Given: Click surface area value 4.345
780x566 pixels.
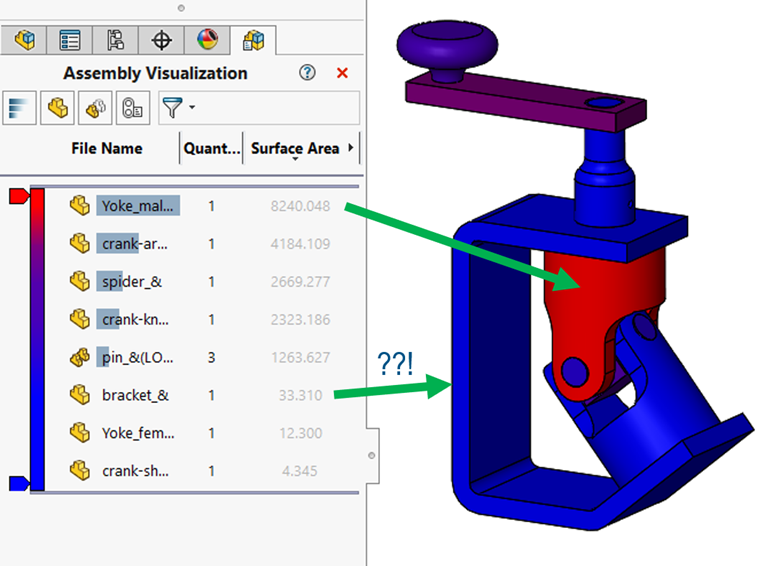Looking at the screenshot, I should click(x=299, y=471).
